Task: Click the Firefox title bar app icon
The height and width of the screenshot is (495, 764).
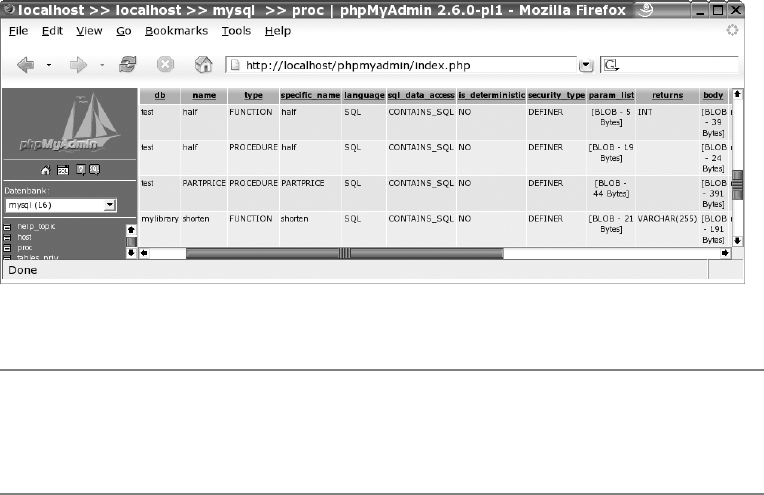Action: tap(9, 9)
